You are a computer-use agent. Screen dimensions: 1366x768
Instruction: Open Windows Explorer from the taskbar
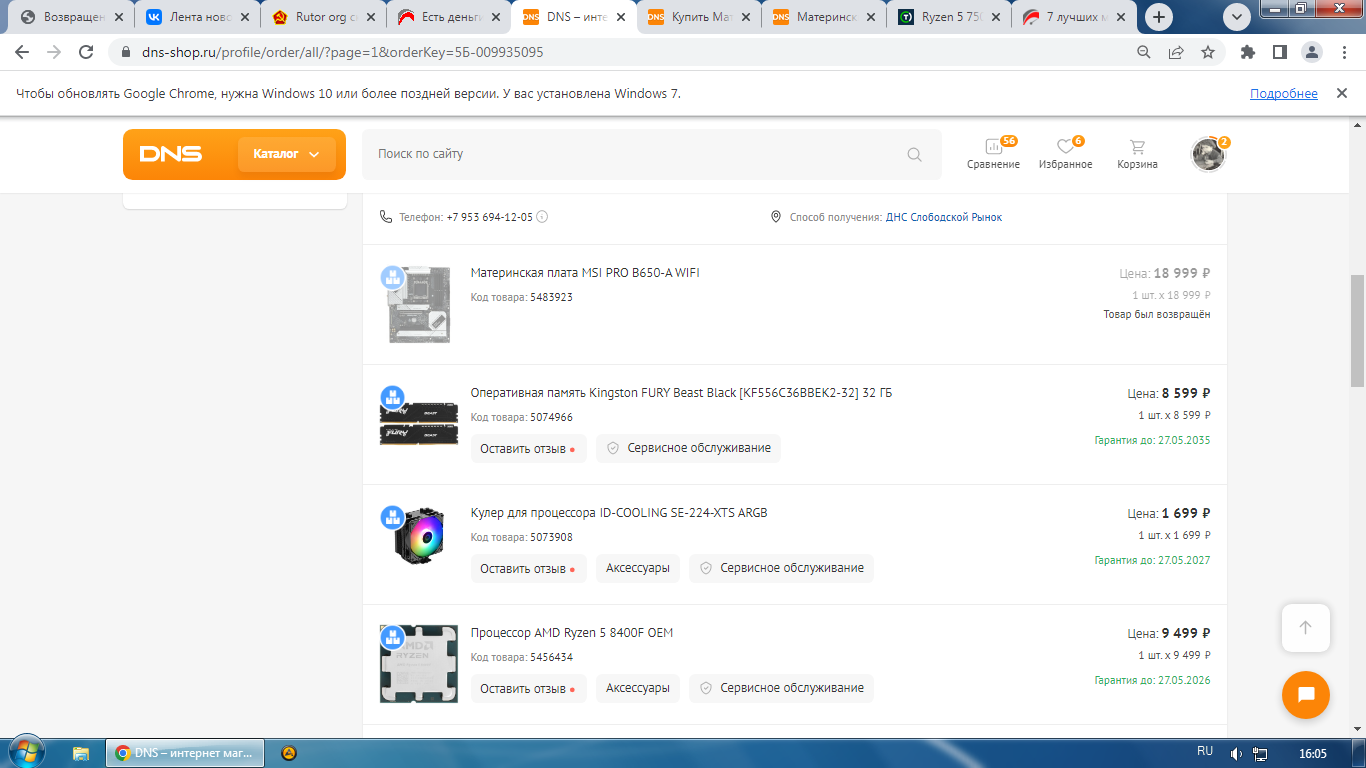click(x=81, y=753)
